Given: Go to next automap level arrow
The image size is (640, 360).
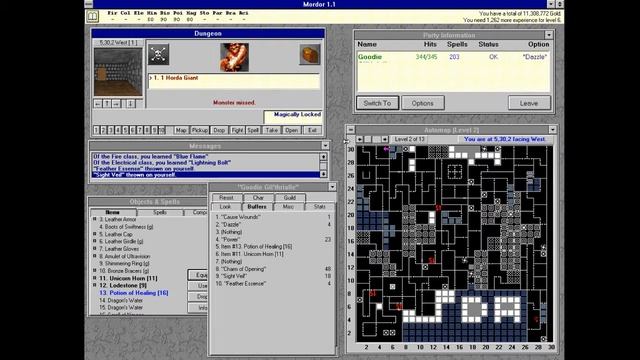Looking at the screenshot, I should click(385, 139).
